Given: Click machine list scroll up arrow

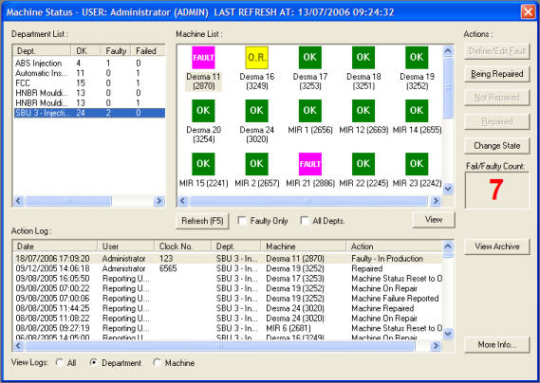Looking at the screenshot, I should click(448, 51).
